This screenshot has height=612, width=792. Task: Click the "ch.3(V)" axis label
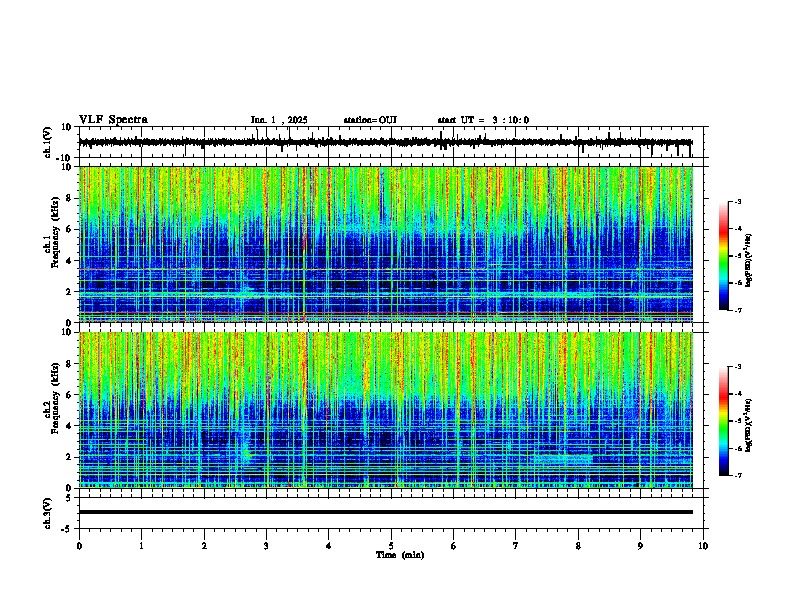click(x=48, y=513)
